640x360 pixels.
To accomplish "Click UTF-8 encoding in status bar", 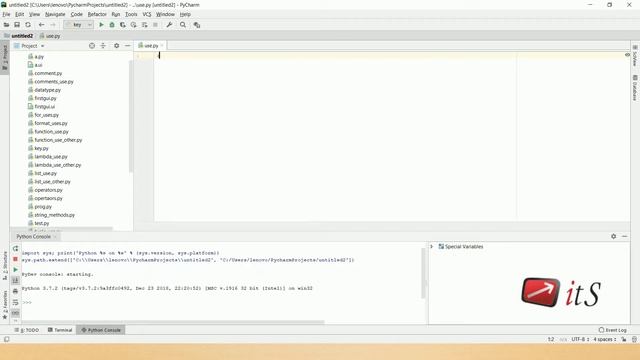I will point(580,339).
